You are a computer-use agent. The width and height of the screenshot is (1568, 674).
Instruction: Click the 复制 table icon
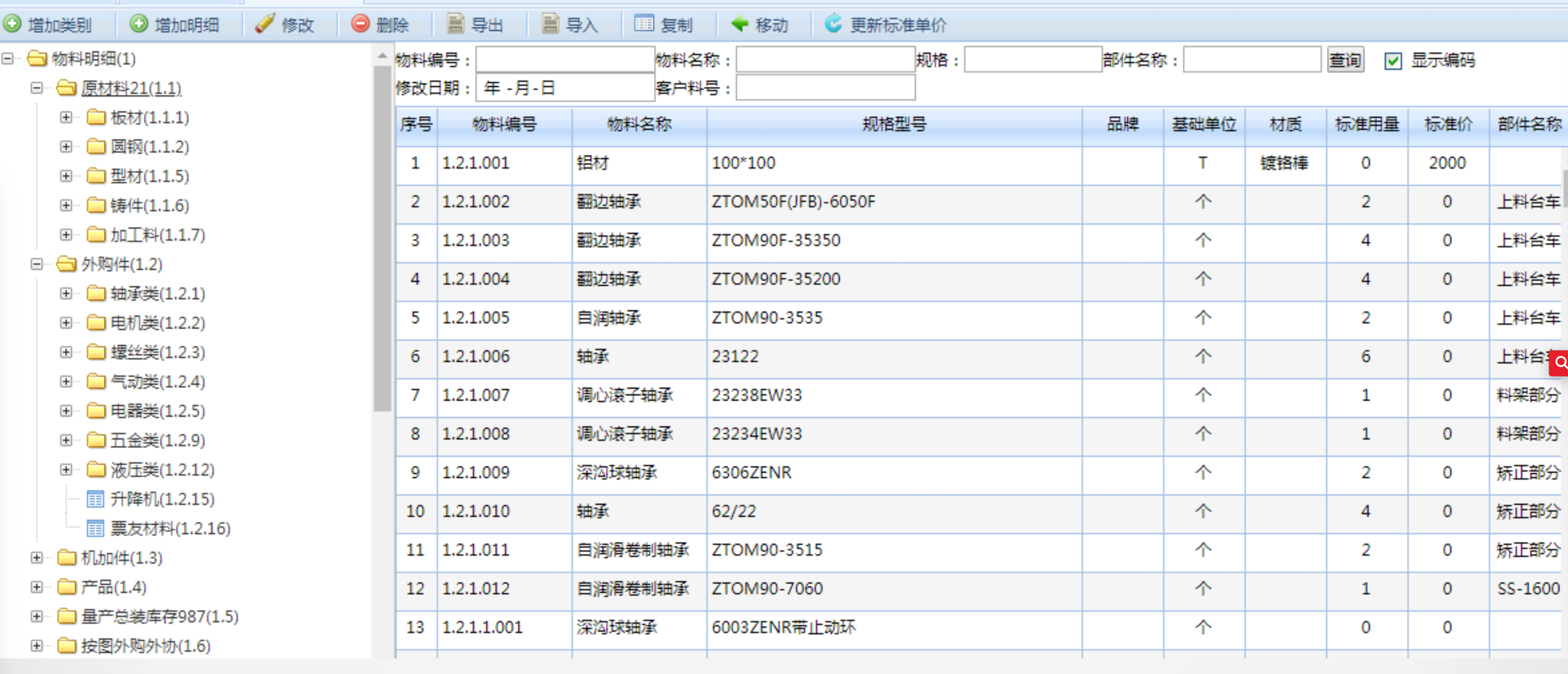(x=644, y=24)
